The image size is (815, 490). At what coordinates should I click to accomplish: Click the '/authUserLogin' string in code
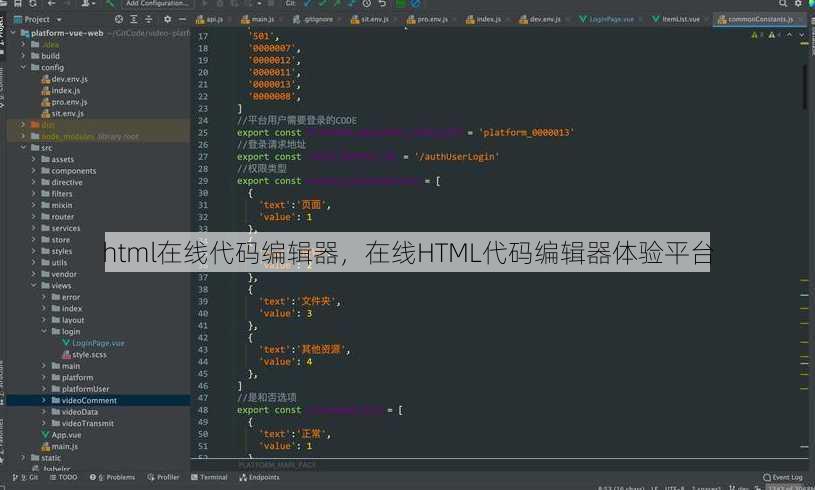(x=457, y=156)
